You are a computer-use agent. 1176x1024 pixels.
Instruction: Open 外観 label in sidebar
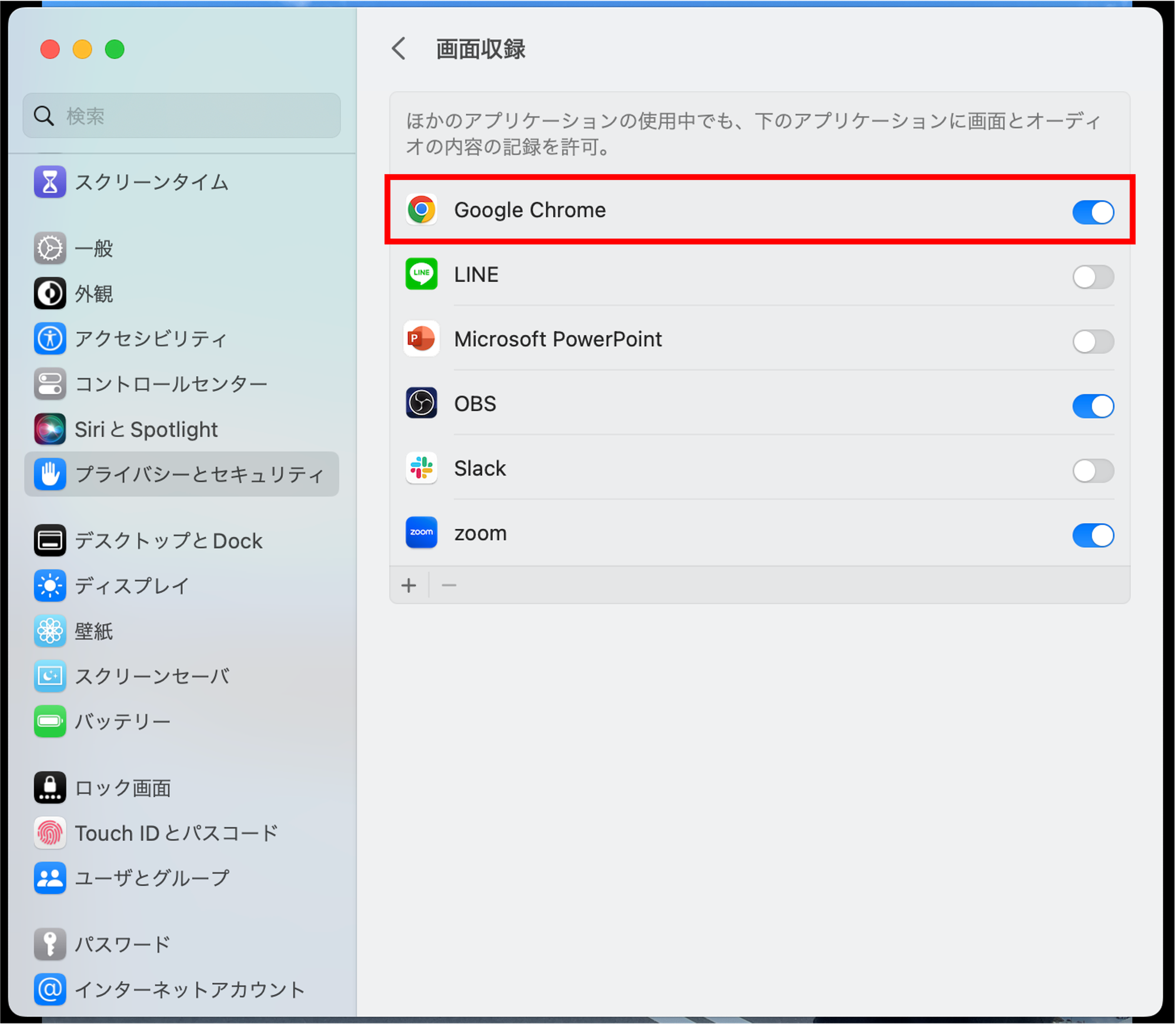(93, 294)
